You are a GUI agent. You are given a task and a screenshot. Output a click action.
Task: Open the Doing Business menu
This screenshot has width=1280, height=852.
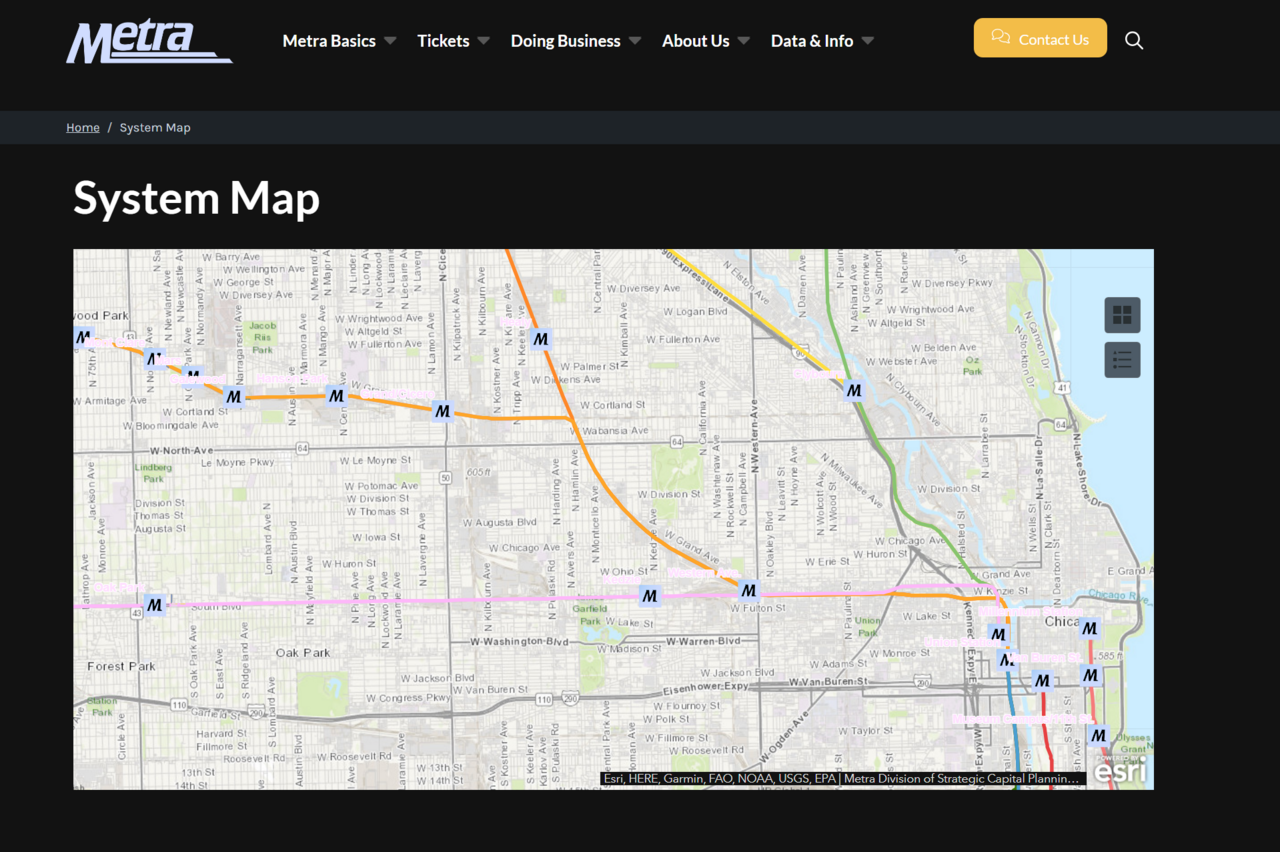coord(565,41)
